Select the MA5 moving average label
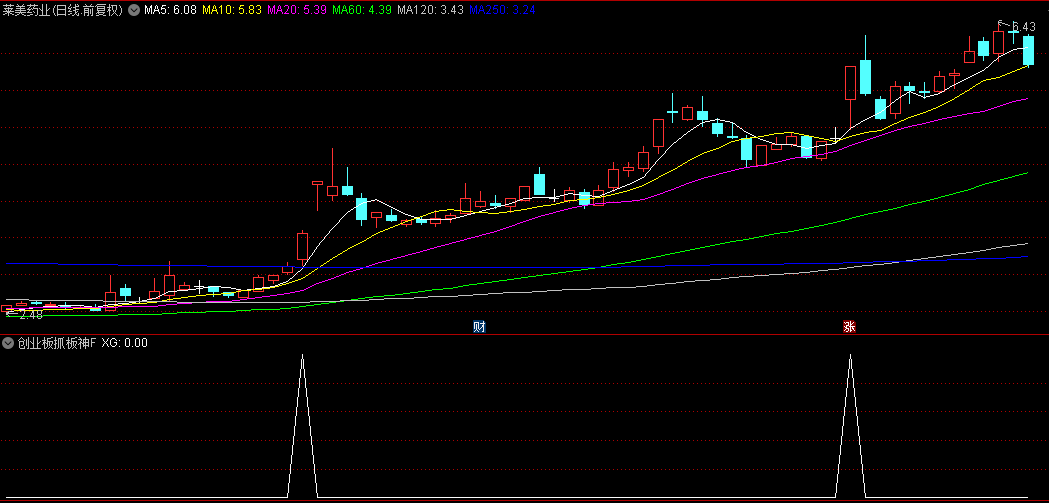 (x=170, y=10)
